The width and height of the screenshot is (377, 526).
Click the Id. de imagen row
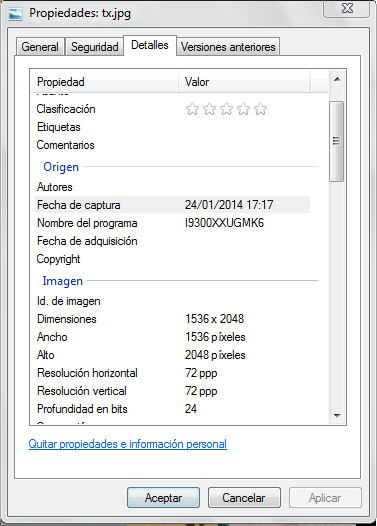173,301
